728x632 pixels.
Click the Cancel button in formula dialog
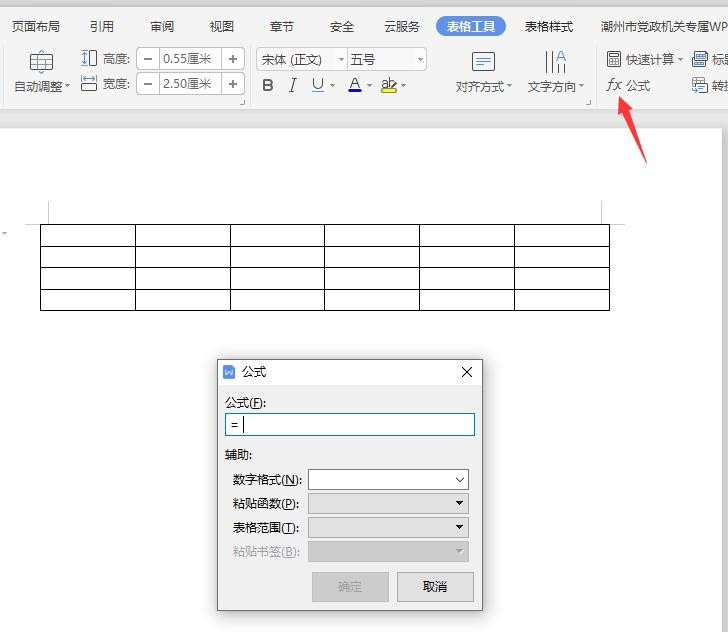point(435,587)
